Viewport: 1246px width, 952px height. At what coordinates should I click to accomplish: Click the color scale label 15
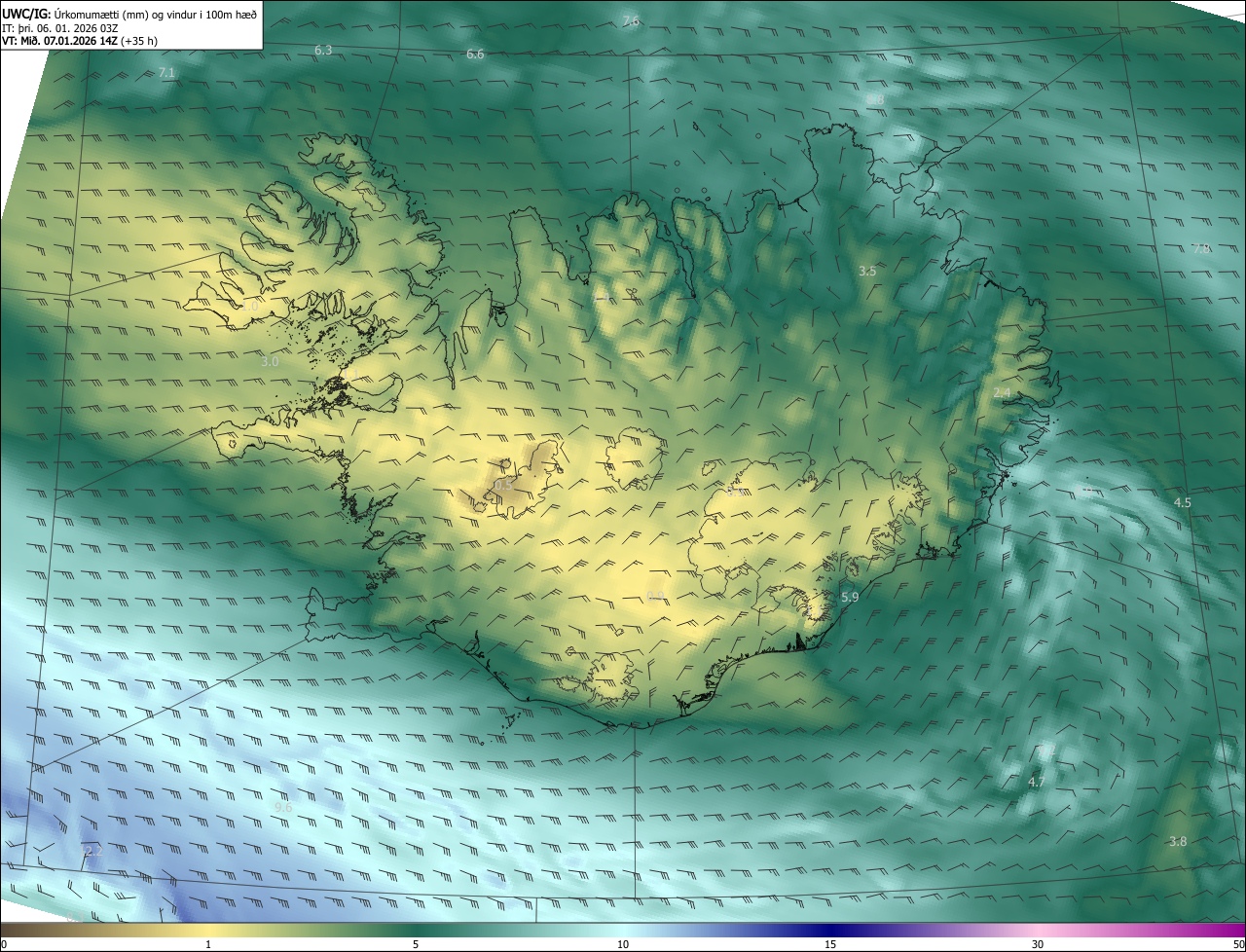[x=830, y=944]
